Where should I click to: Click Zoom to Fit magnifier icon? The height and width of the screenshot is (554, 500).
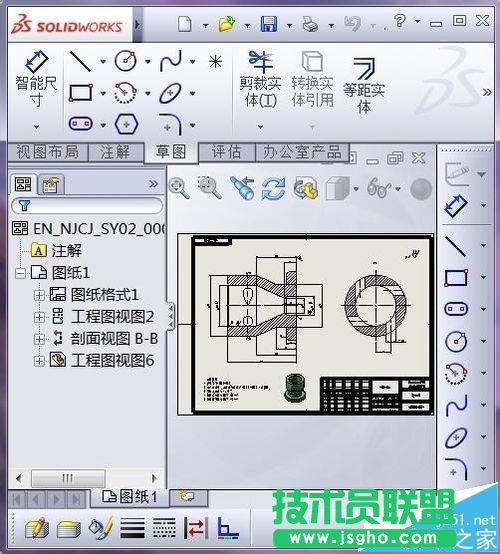tap(179, 188)
